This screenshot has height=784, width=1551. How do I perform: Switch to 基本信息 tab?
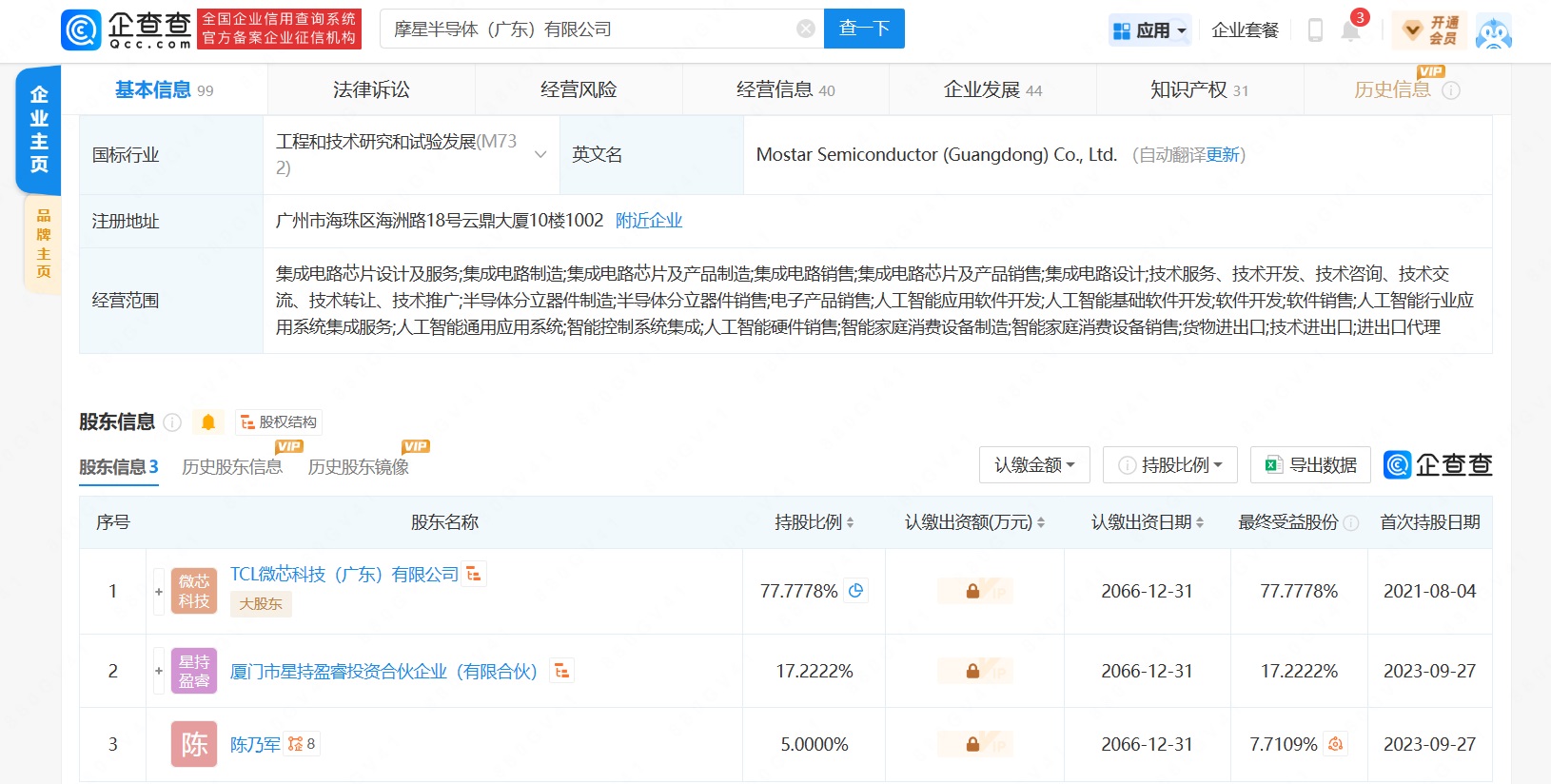pyautogui.click(x=165, y=89)
